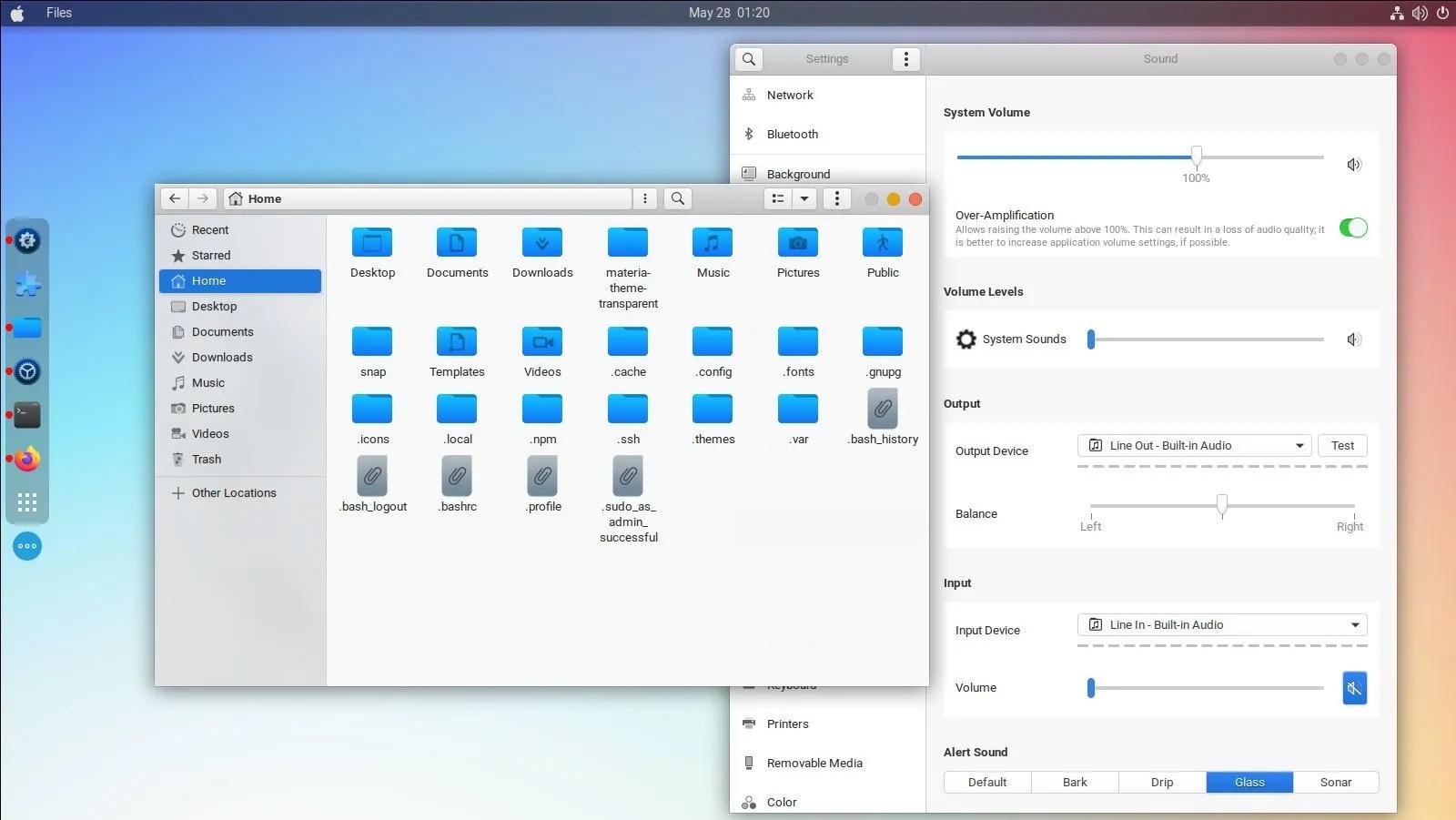Click the System Sounds gear icon

(x=966, y=339)
